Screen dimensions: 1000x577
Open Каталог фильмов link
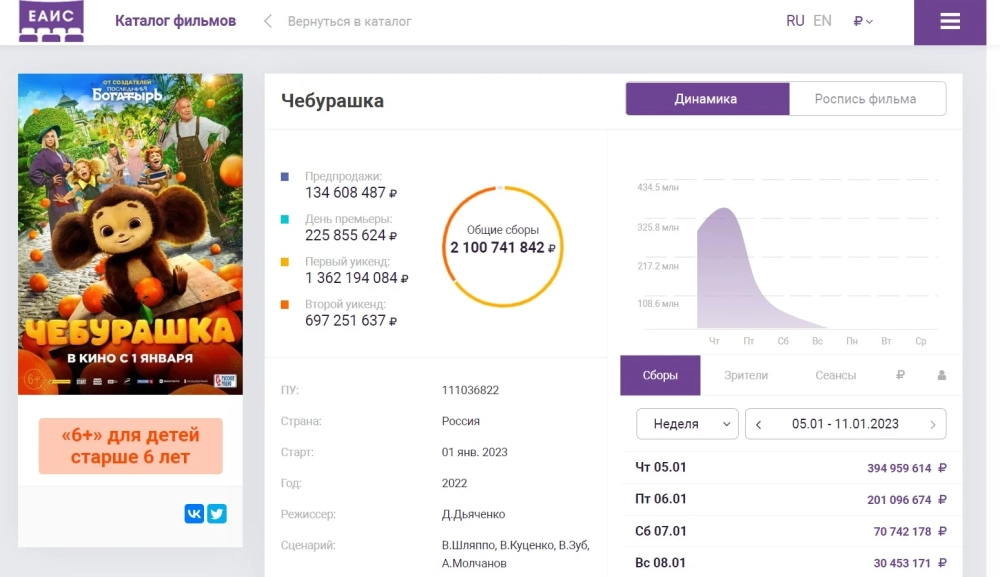coord(176,21)
